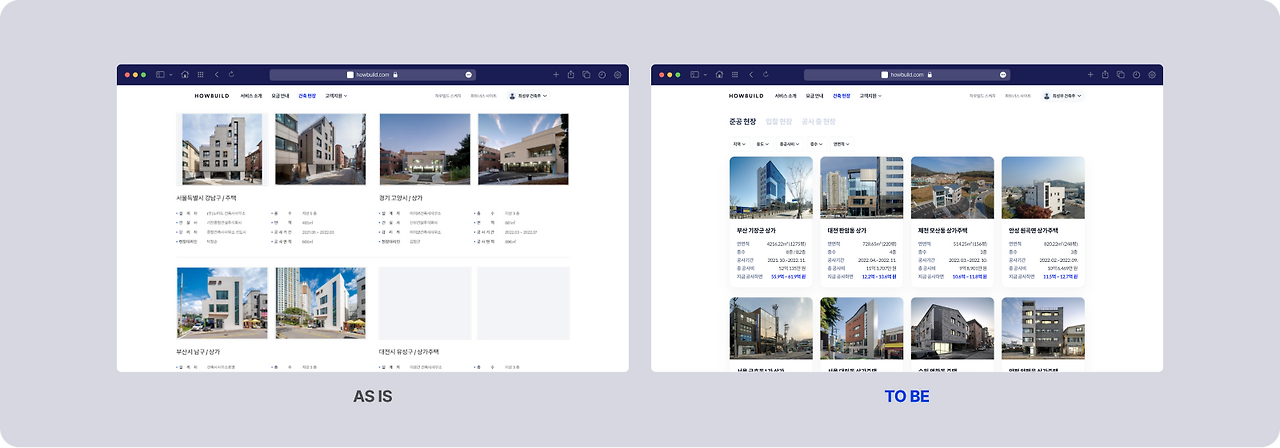The image size is (1280, 448).
Task: Click the HOWBUILD logo in the TO BE page
Action: (x=746, y=96)
